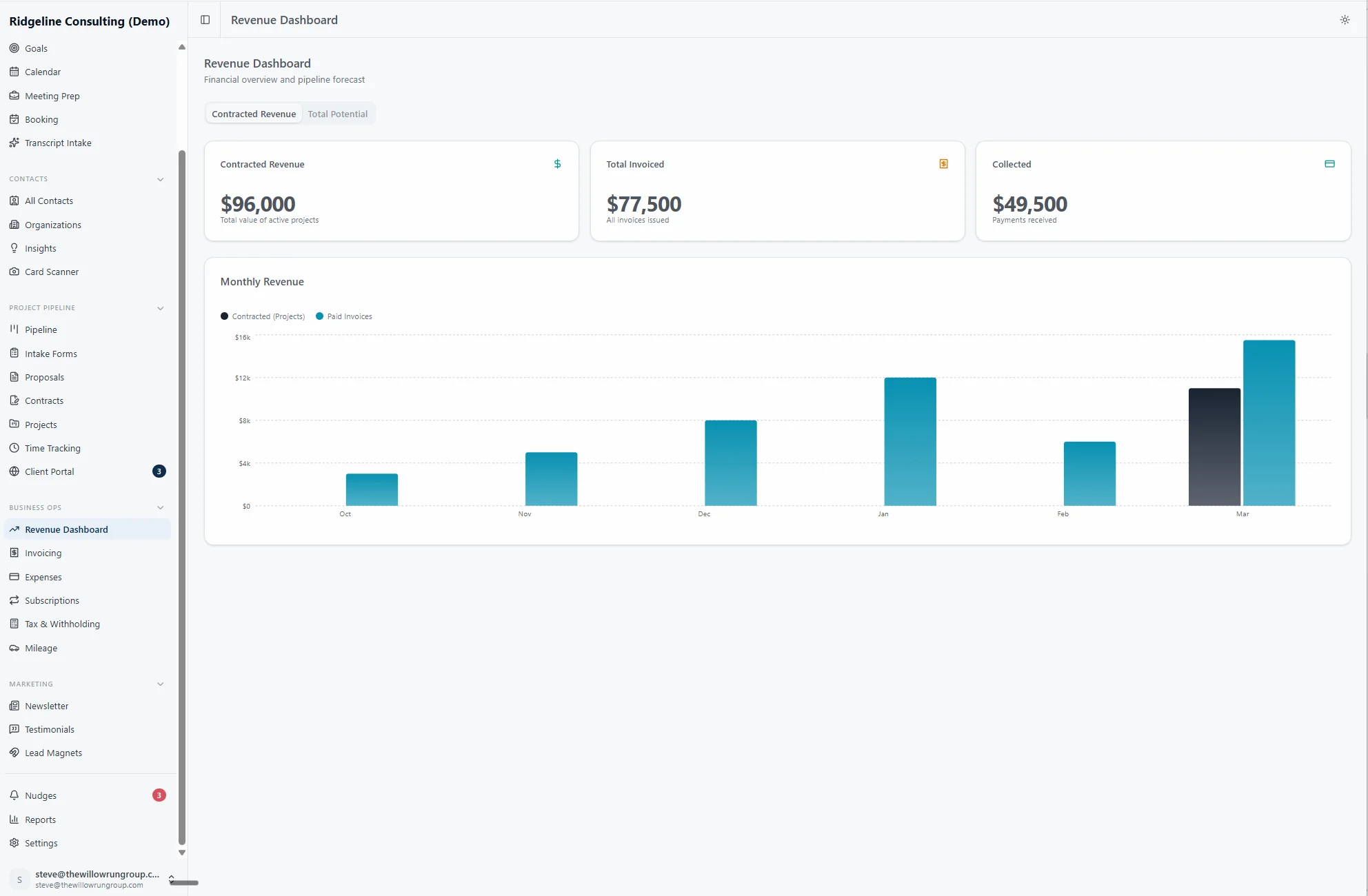This screenshot has width=1368, height=896.
Task: Open Nudges with the red badge
Action: (41, 795)
